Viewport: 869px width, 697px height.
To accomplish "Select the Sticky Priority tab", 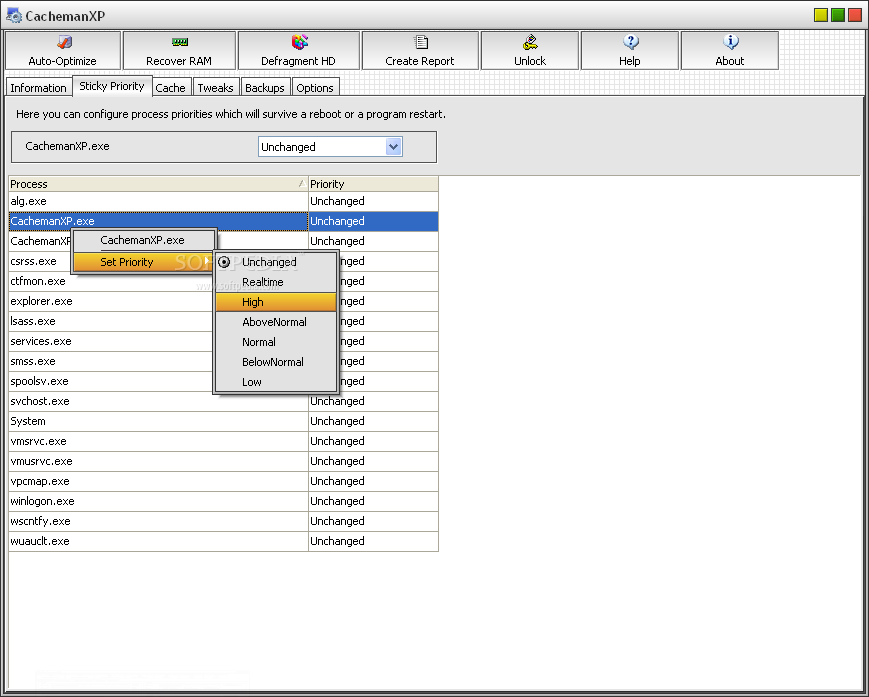I will tap(112, 86).
